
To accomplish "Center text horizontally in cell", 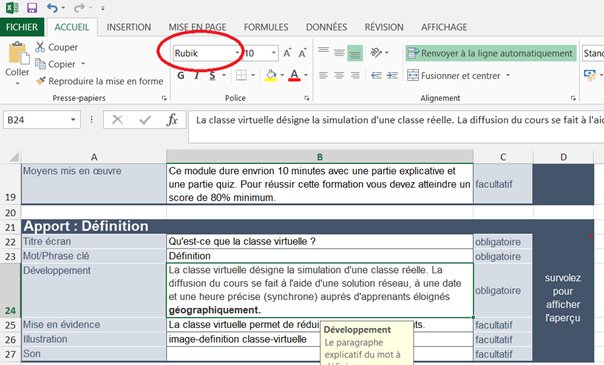I will point(339,75).
